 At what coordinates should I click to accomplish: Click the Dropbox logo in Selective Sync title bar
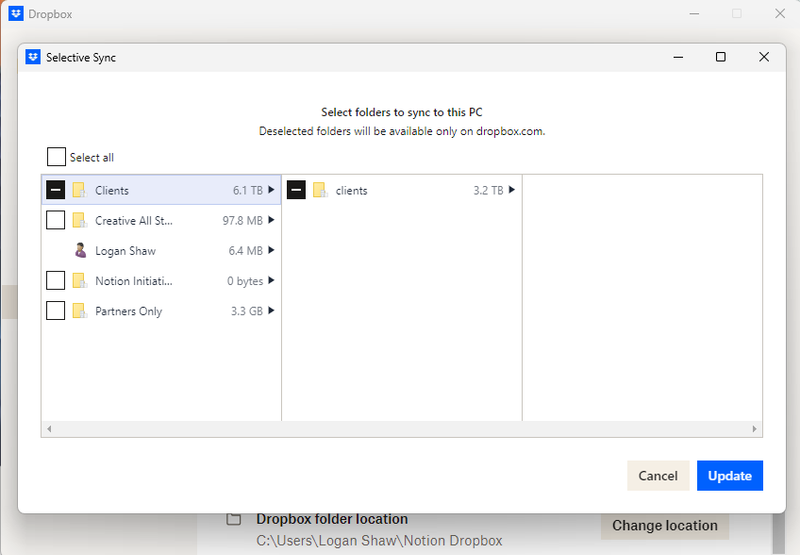pyautogui.click(x=33, y=57)
